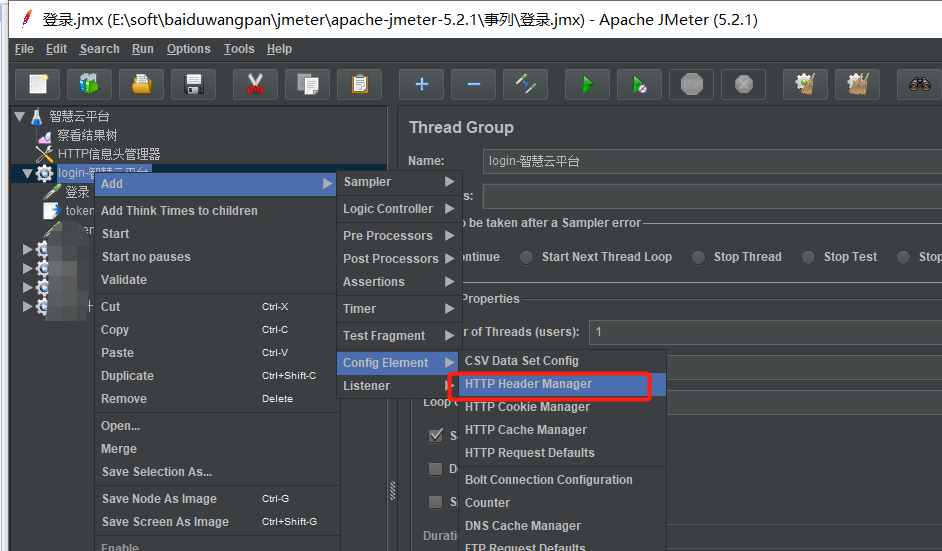The image size is (942, 551).
Task: Click the Name field with login-智慧云平台
Action: click(712, 161)
